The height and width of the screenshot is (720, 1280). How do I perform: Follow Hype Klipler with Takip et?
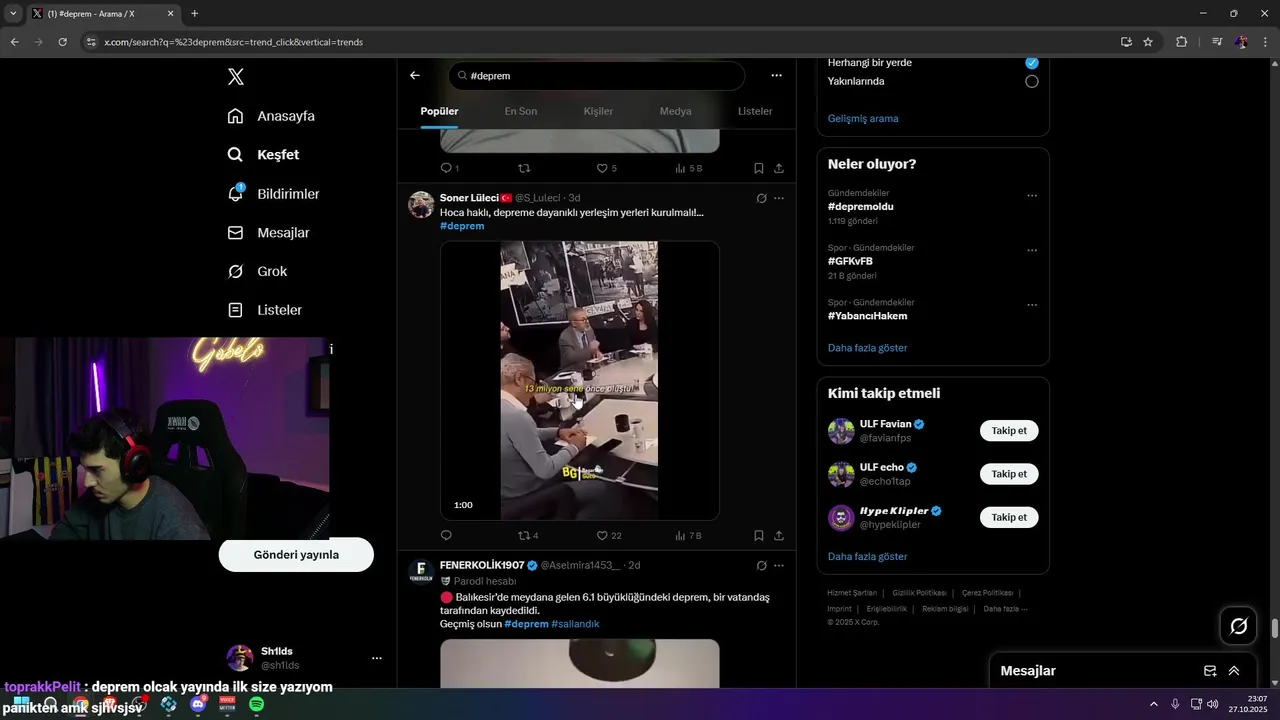point(1009,517)
